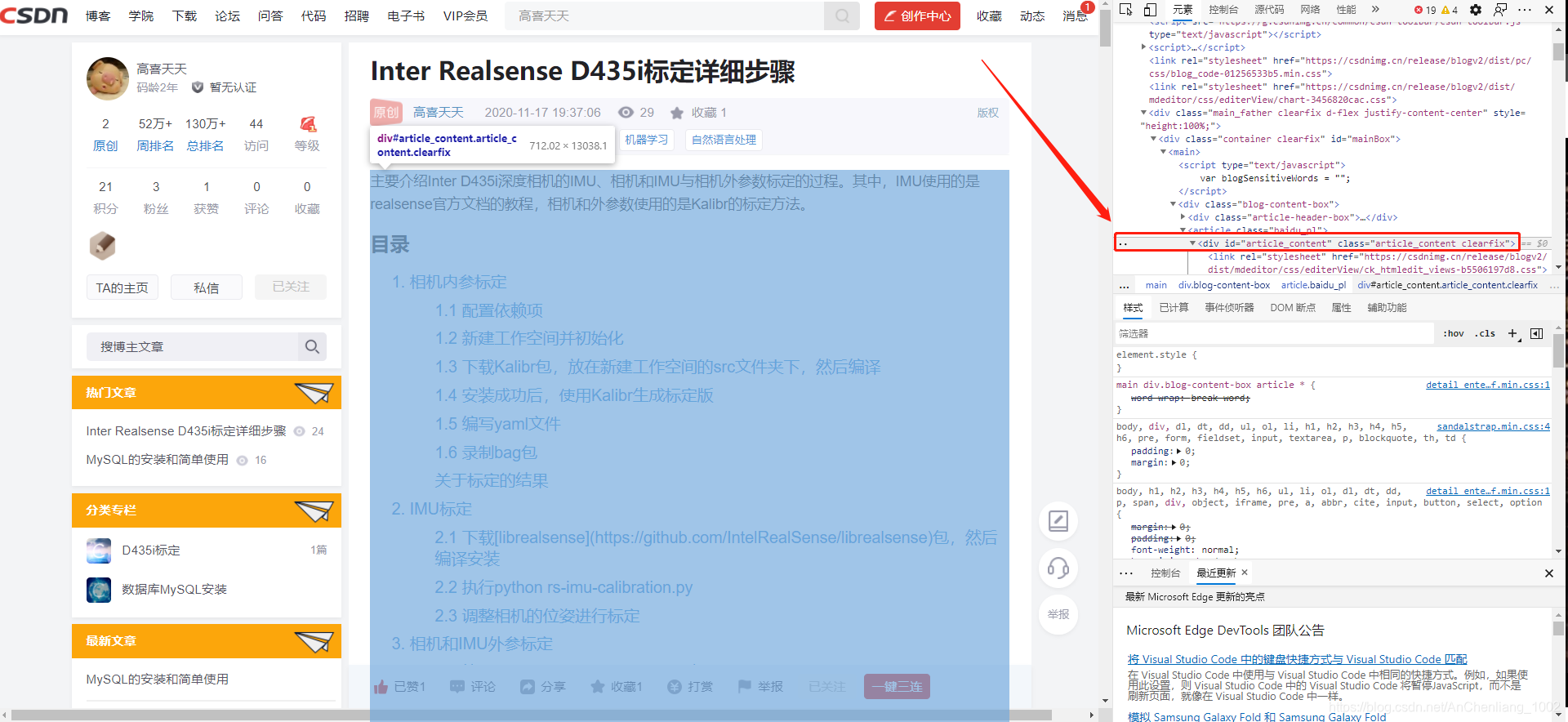Open the D435i标定 column
The height and width of the screenshot is (722, 1568).
tap(151, 550)
